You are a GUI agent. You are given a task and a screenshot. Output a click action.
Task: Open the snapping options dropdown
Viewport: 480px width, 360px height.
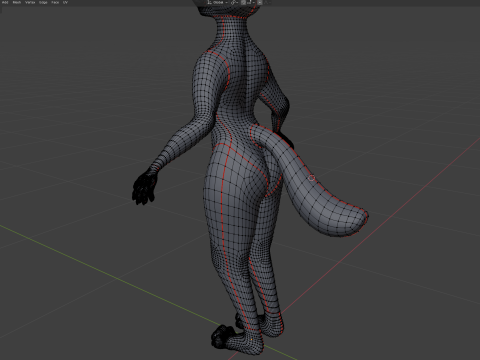click(x=251, y=2)
